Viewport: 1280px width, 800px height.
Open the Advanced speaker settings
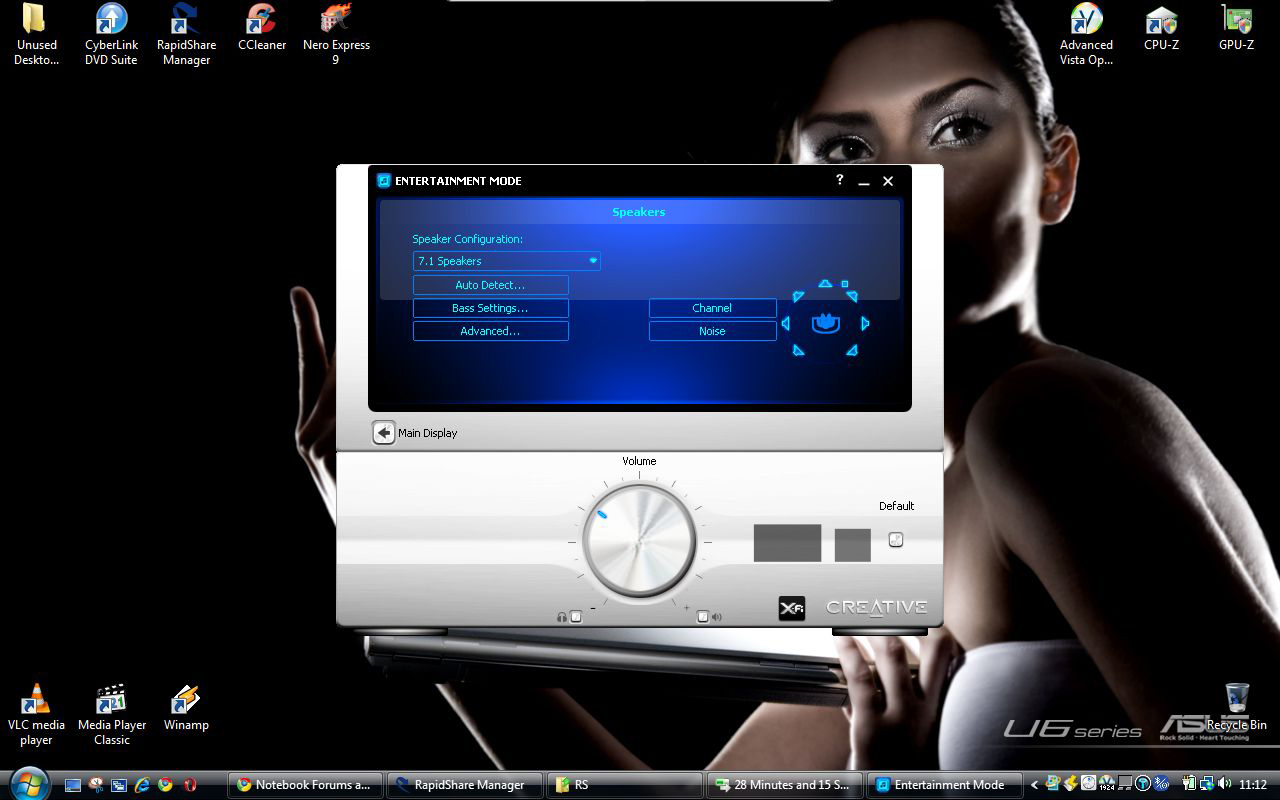tap(490, 331)
